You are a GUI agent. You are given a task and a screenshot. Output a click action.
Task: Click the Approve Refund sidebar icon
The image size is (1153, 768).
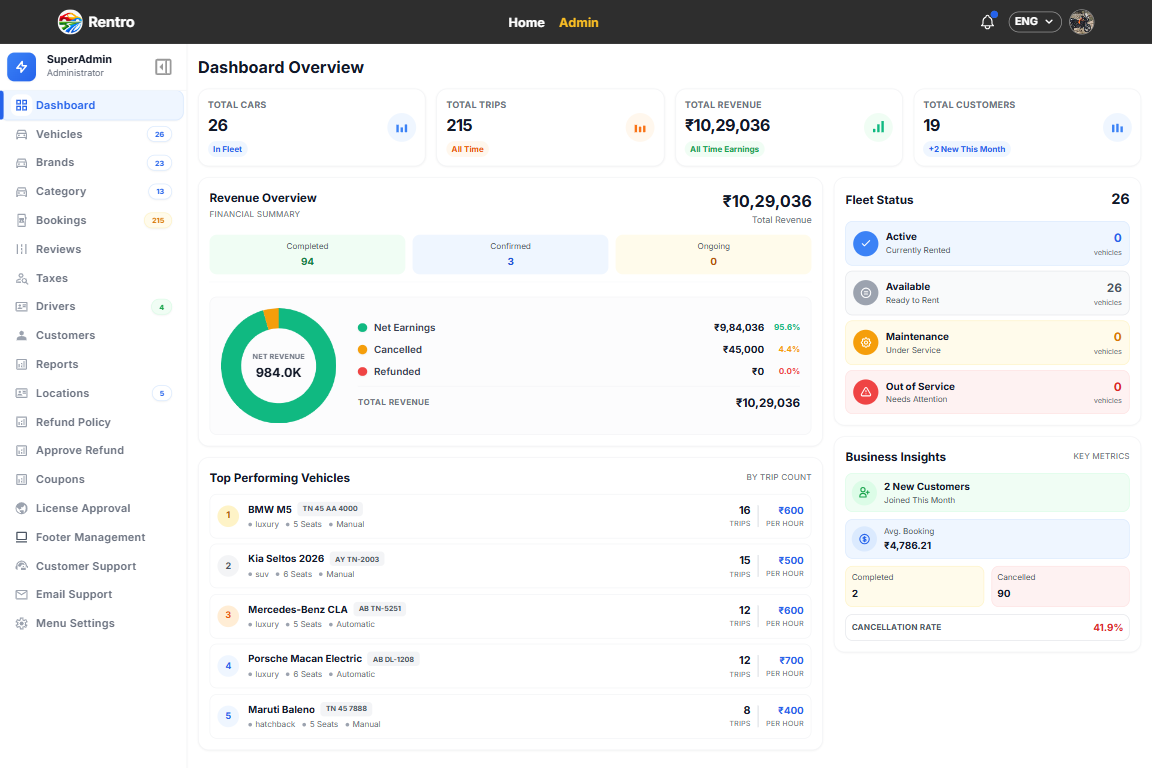pos(21,450)
